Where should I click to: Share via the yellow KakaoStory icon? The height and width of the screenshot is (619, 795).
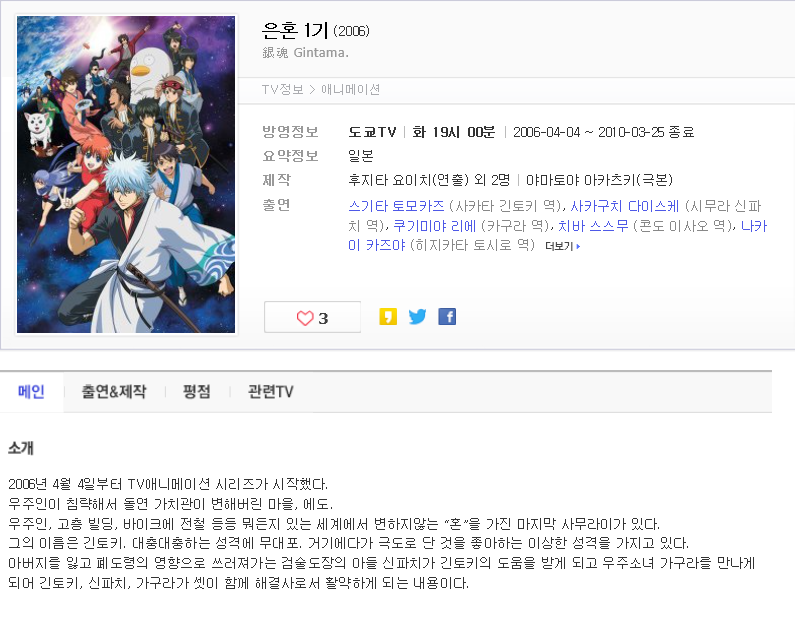click(x=388, y=317)
